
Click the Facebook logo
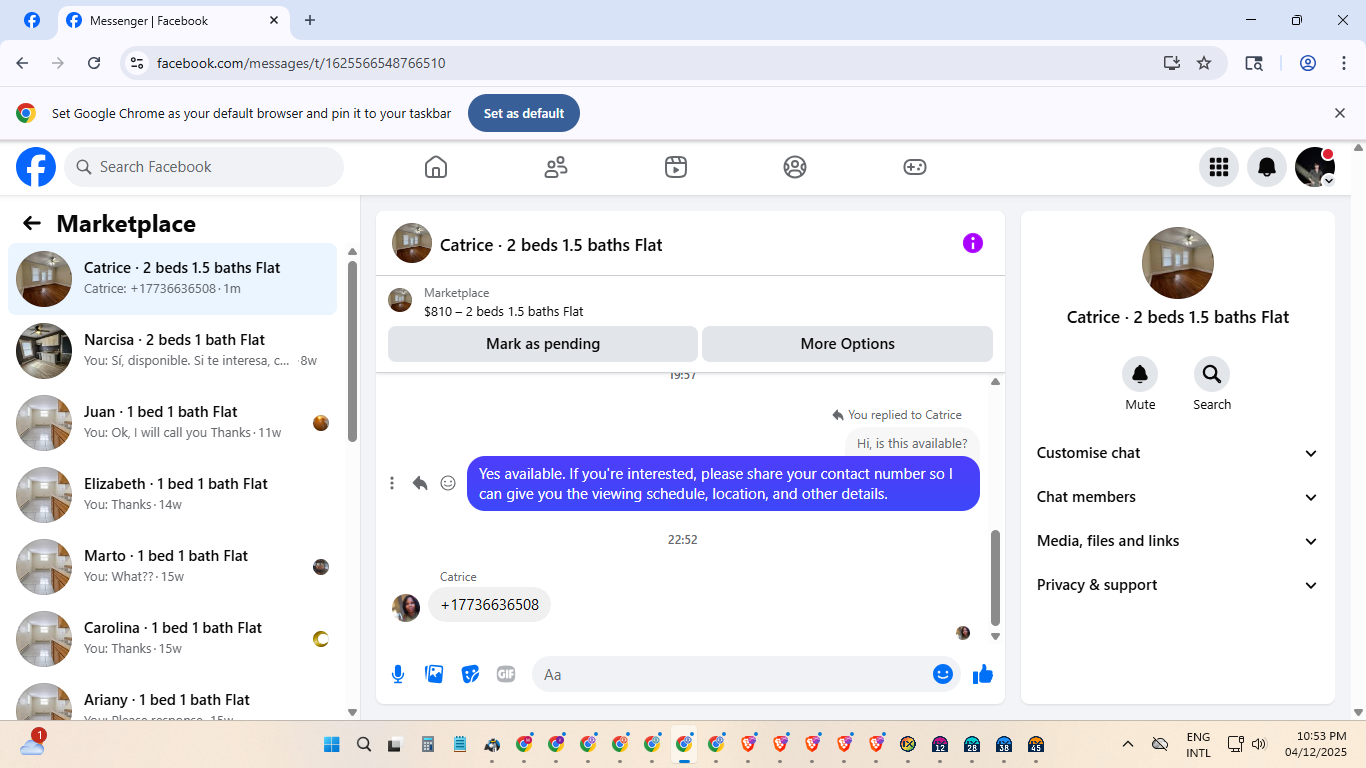(x=36, y=167)
